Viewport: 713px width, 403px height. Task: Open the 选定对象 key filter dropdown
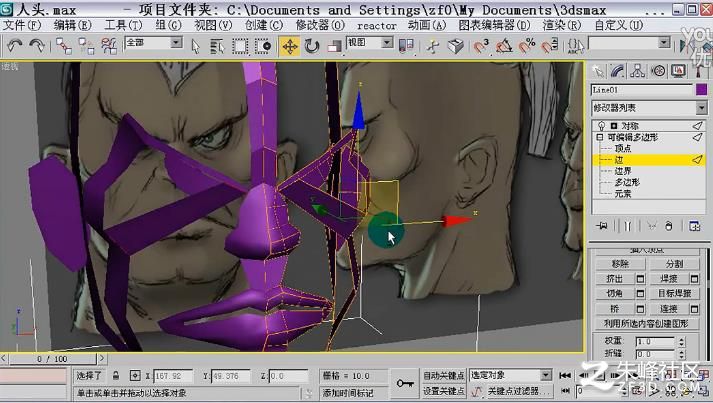[x=510, y=375]
